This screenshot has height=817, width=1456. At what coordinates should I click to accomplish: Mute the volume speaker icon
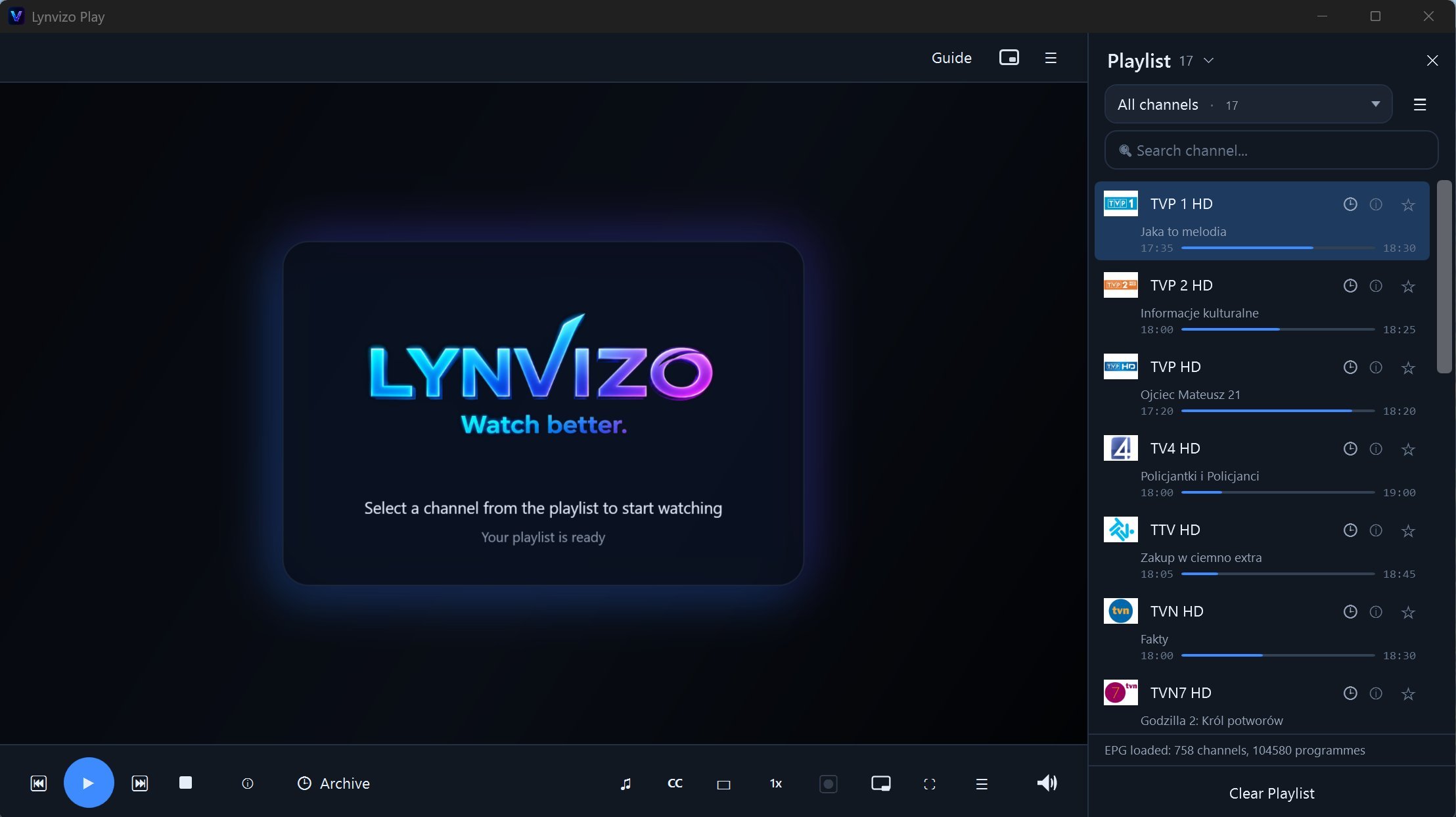(x=1047, y=783)
